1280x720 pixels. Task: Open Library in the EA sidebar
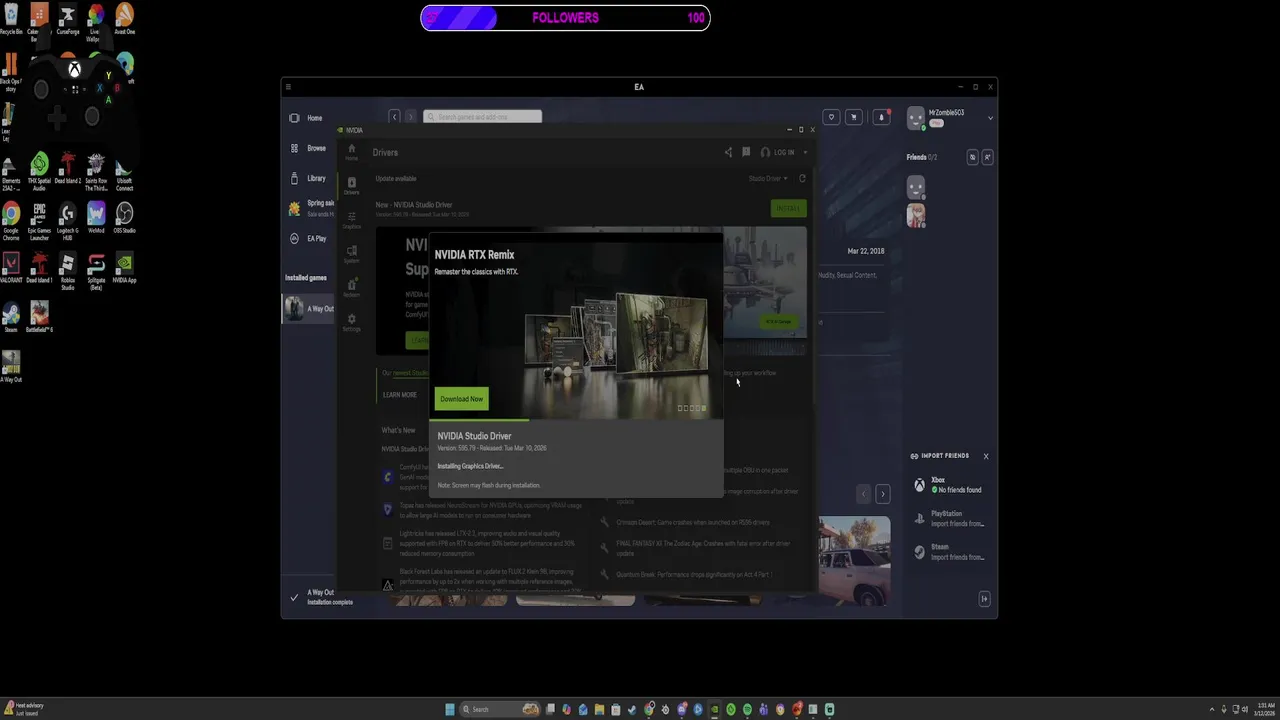(309, 178)
